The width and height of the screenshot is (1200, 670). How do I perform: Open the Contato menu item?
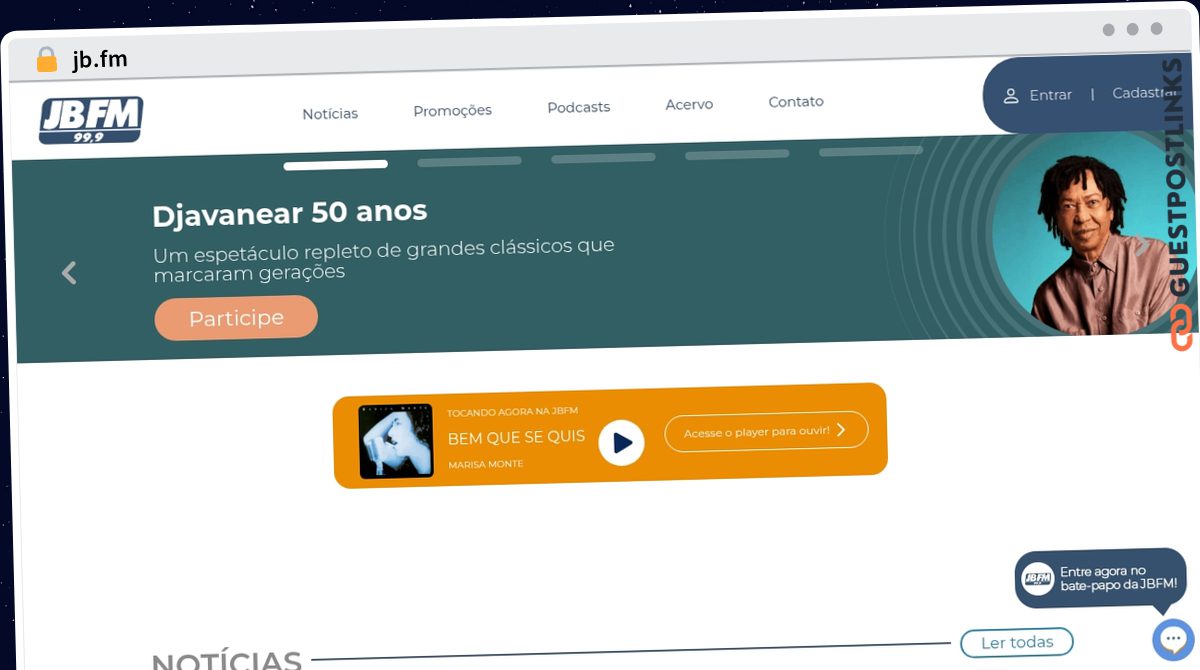(x=796, y=101)
